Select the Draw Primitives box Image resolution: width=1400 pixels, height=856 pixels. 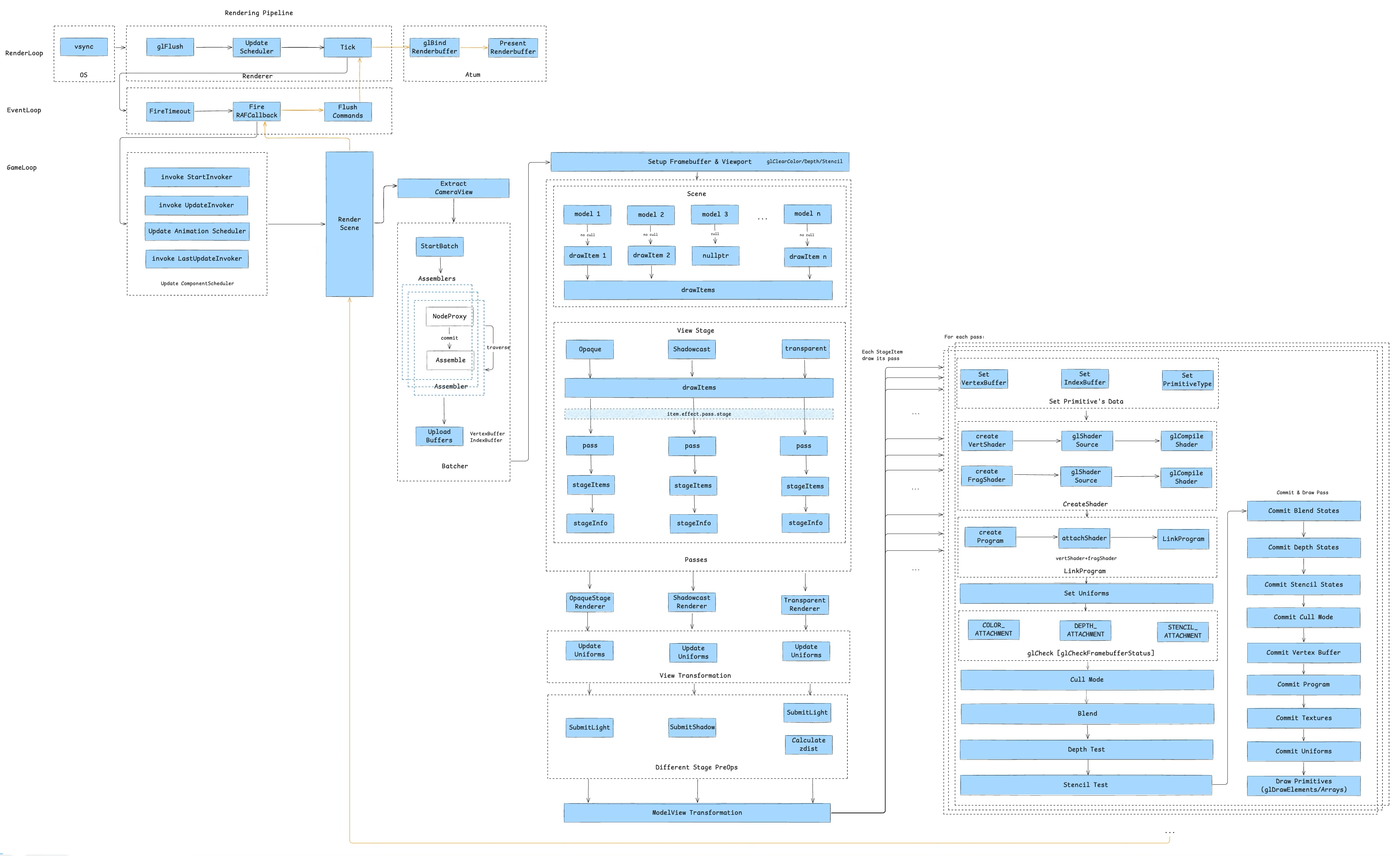pyautogui.click(x=1304, y=785)
